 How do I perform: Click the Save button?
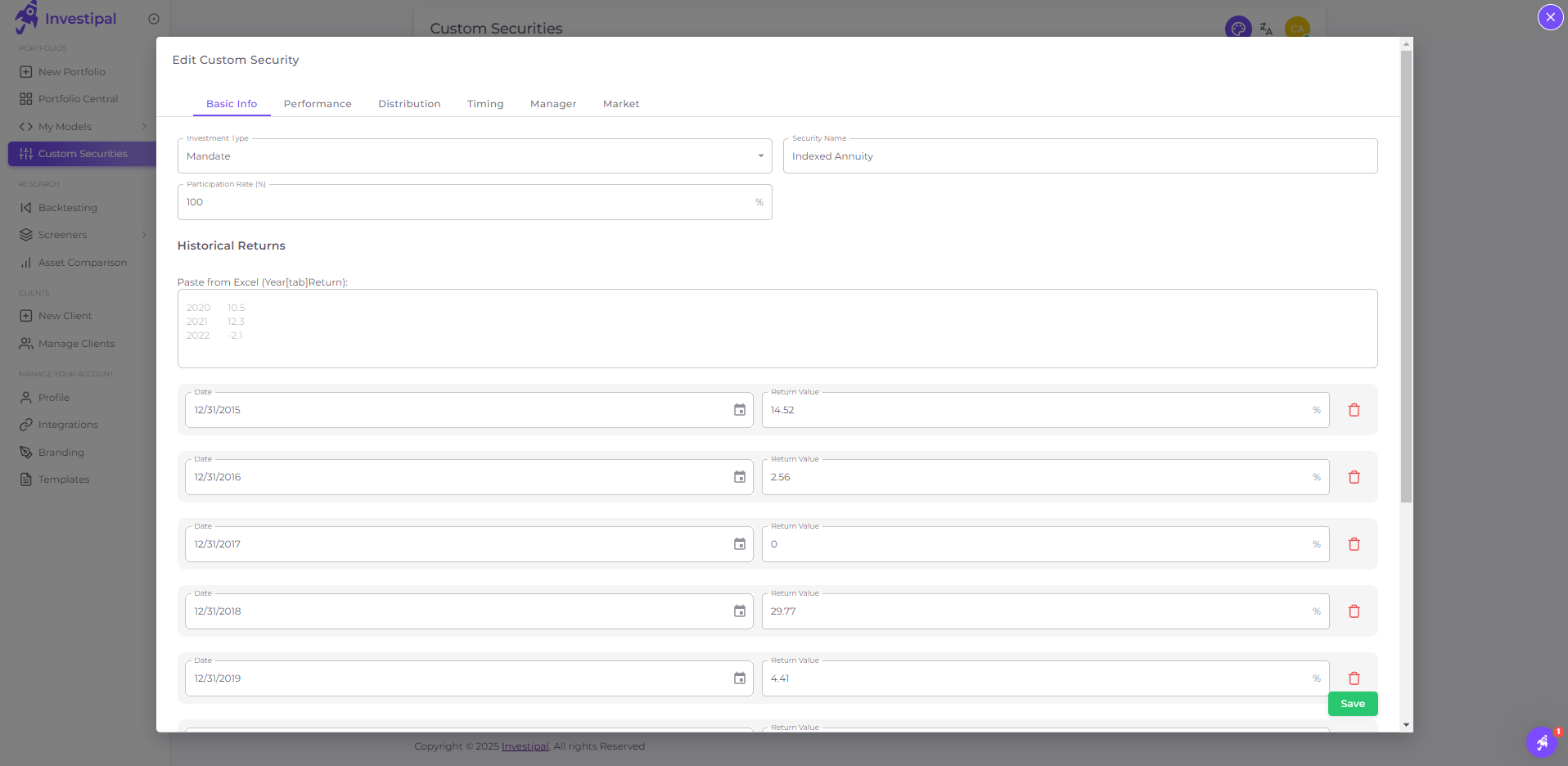pos(1352,703)
